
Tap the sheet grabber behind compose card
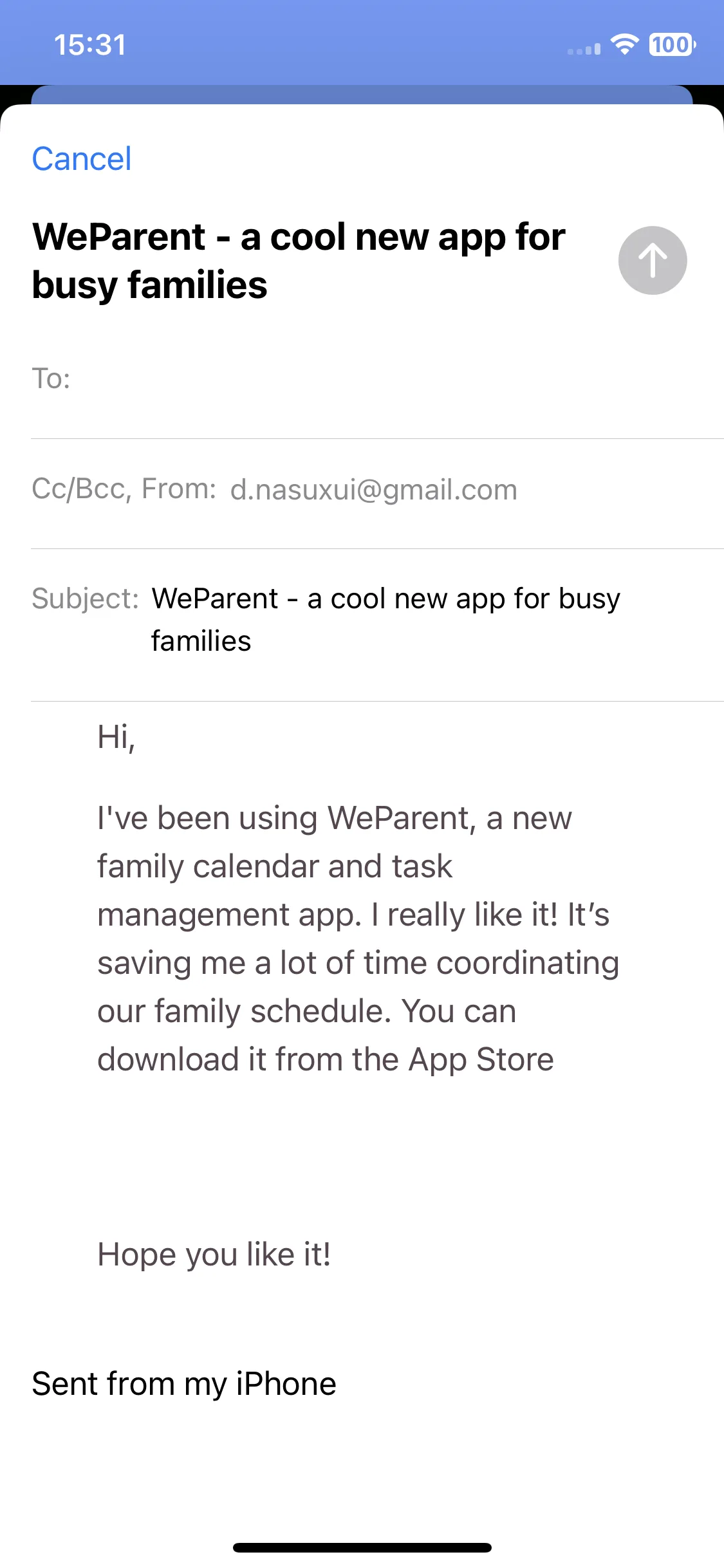(x=362, y=95)
